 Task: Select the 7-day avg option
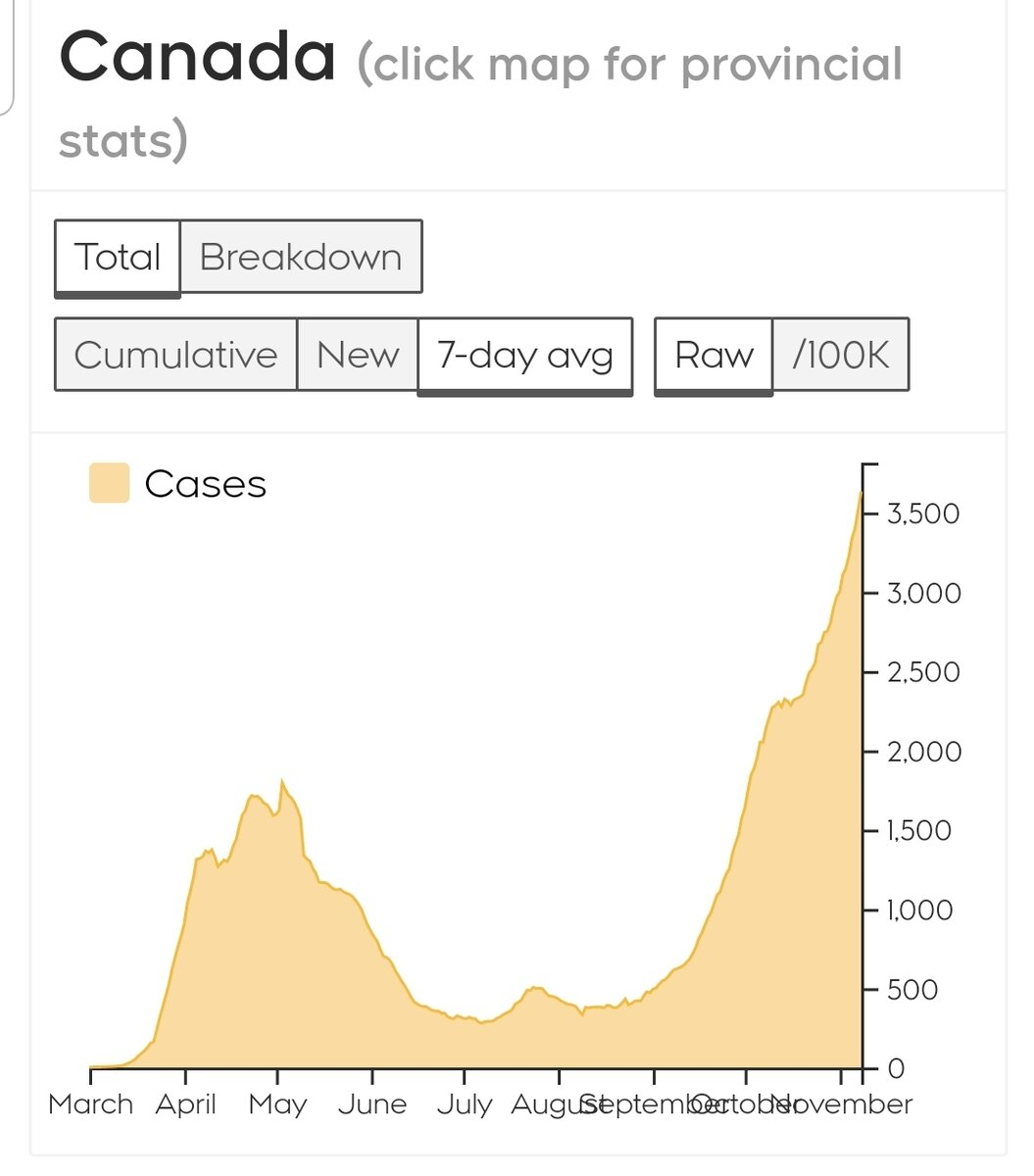525,355
